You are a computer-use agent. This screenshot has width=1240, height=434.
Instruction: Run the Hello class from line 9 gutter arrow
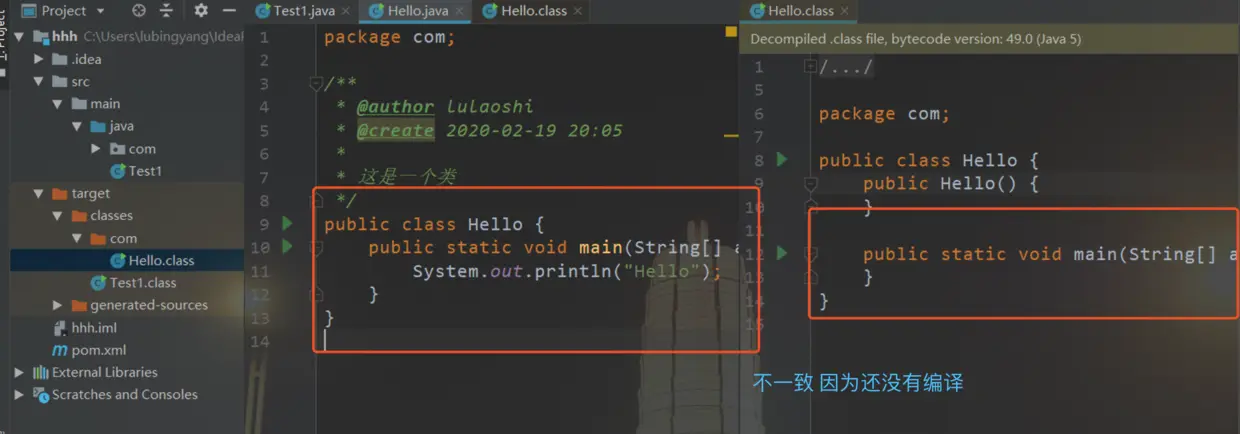click(288, 223)
